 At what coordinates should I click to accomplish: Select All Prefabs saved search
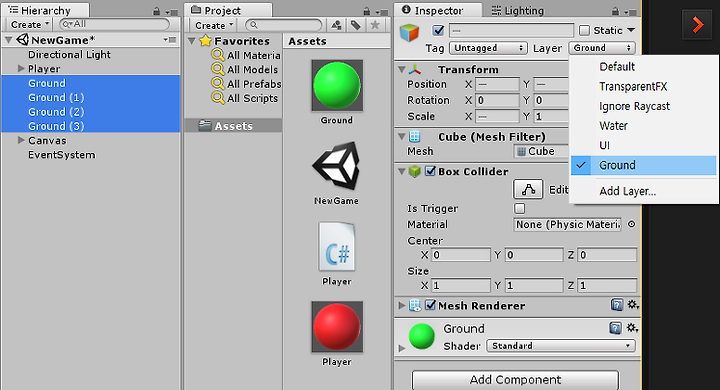pyautogui.click(x=247, y=84)
